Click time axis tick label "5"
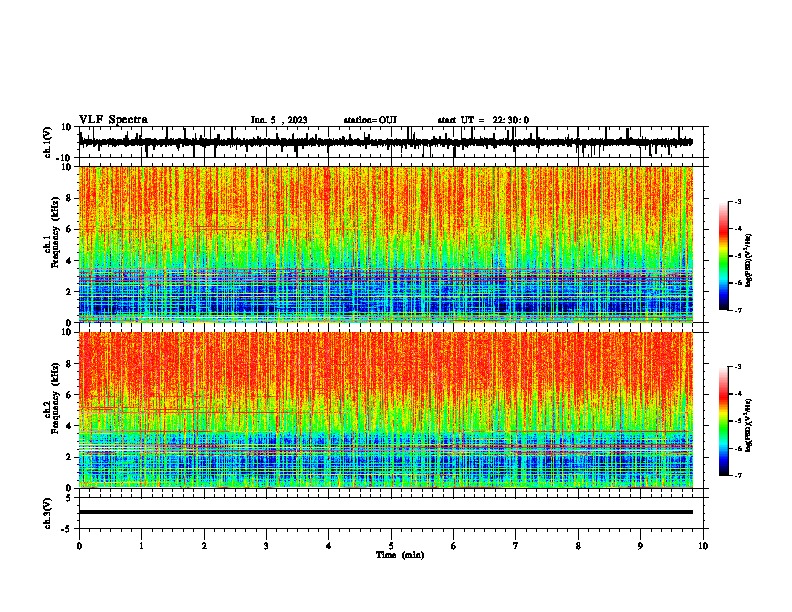This screenshot has width=792, height=612. pos(391,546)
